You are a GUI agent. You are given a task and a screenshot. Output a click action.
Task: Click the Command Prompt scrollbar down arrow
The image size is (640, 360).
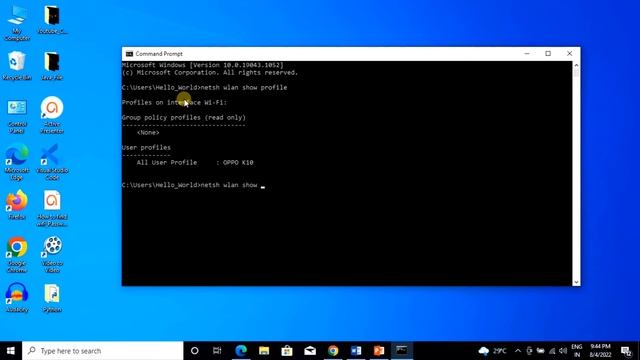pyautogui.click(x=576, y=282)
